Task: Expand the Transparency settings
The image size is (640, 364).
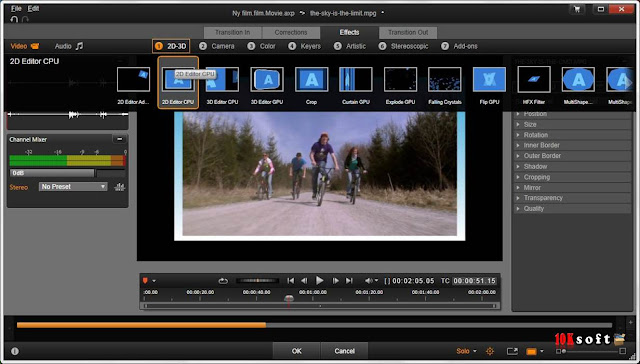Action: click(573, 198)
